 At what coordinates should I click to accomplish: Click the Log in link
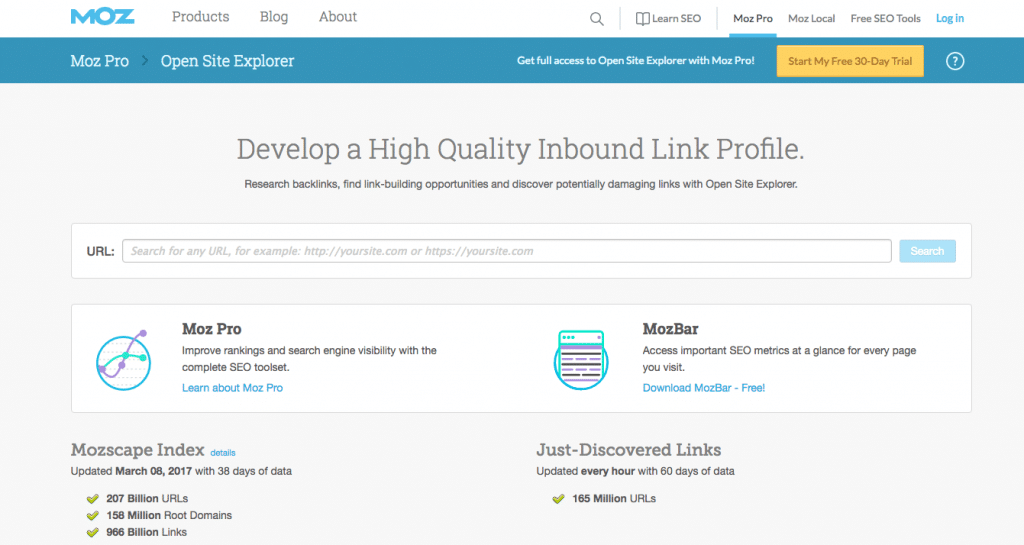tap(950, 18)
